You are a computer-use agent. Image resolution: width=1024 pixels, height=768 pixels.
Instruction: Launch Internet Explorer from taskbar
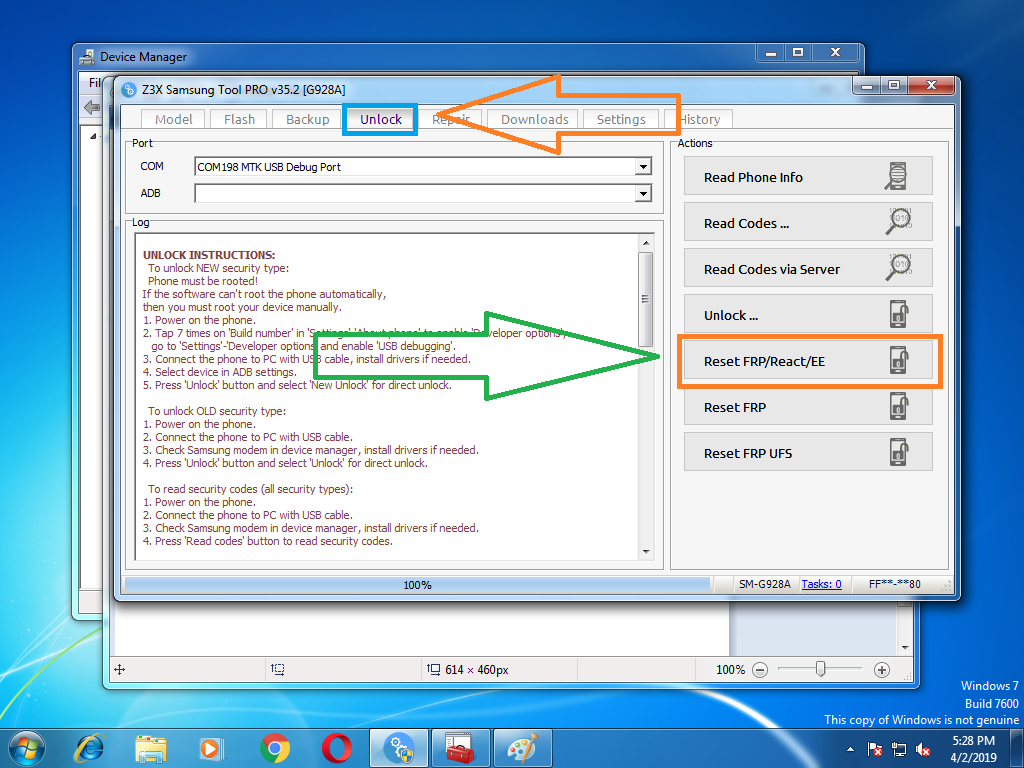89,748
